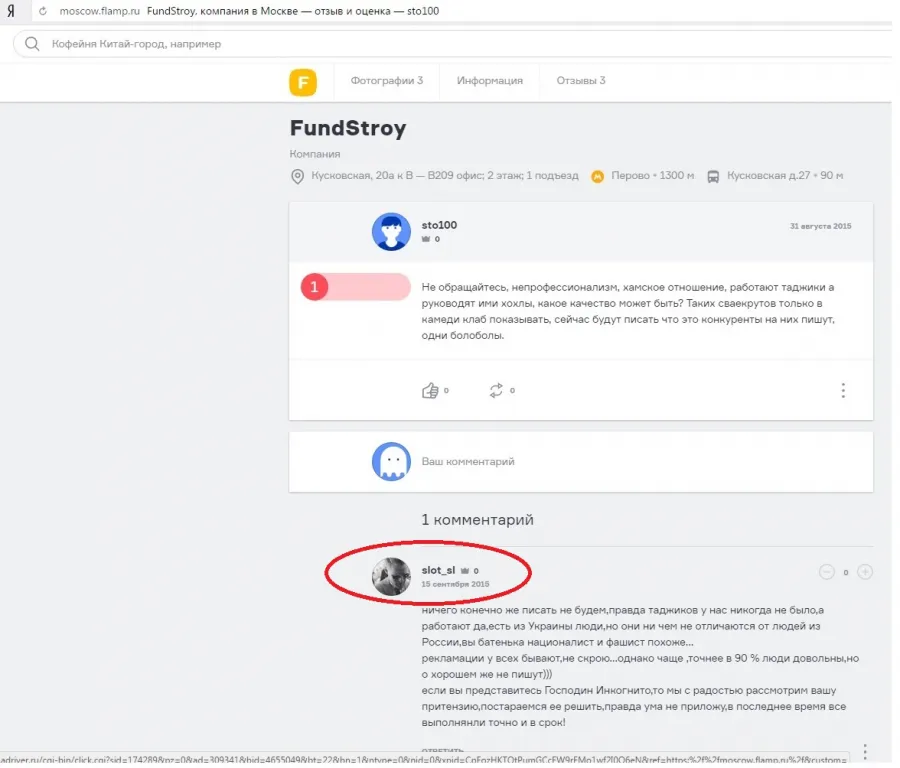Open the review's three-dot options menu
Image resolution: width=900 pixels, height=768 pixels.
coord(843,390)
